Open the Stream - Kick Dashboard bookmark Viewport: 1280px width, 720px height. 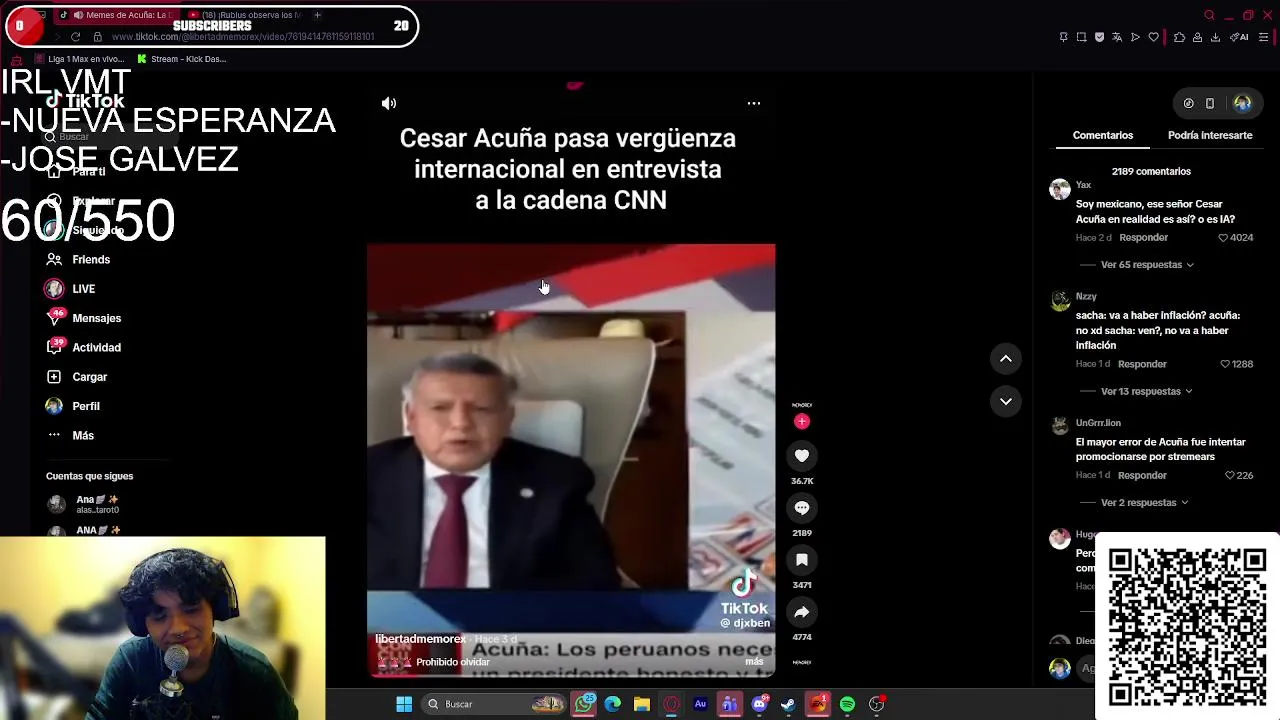click(181, 59)
